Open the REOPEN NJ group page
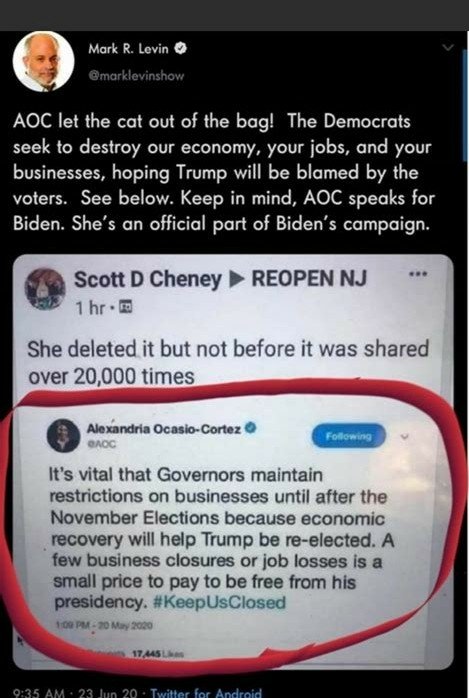Screen dimensions: 469x698 [x=309, y=279]
